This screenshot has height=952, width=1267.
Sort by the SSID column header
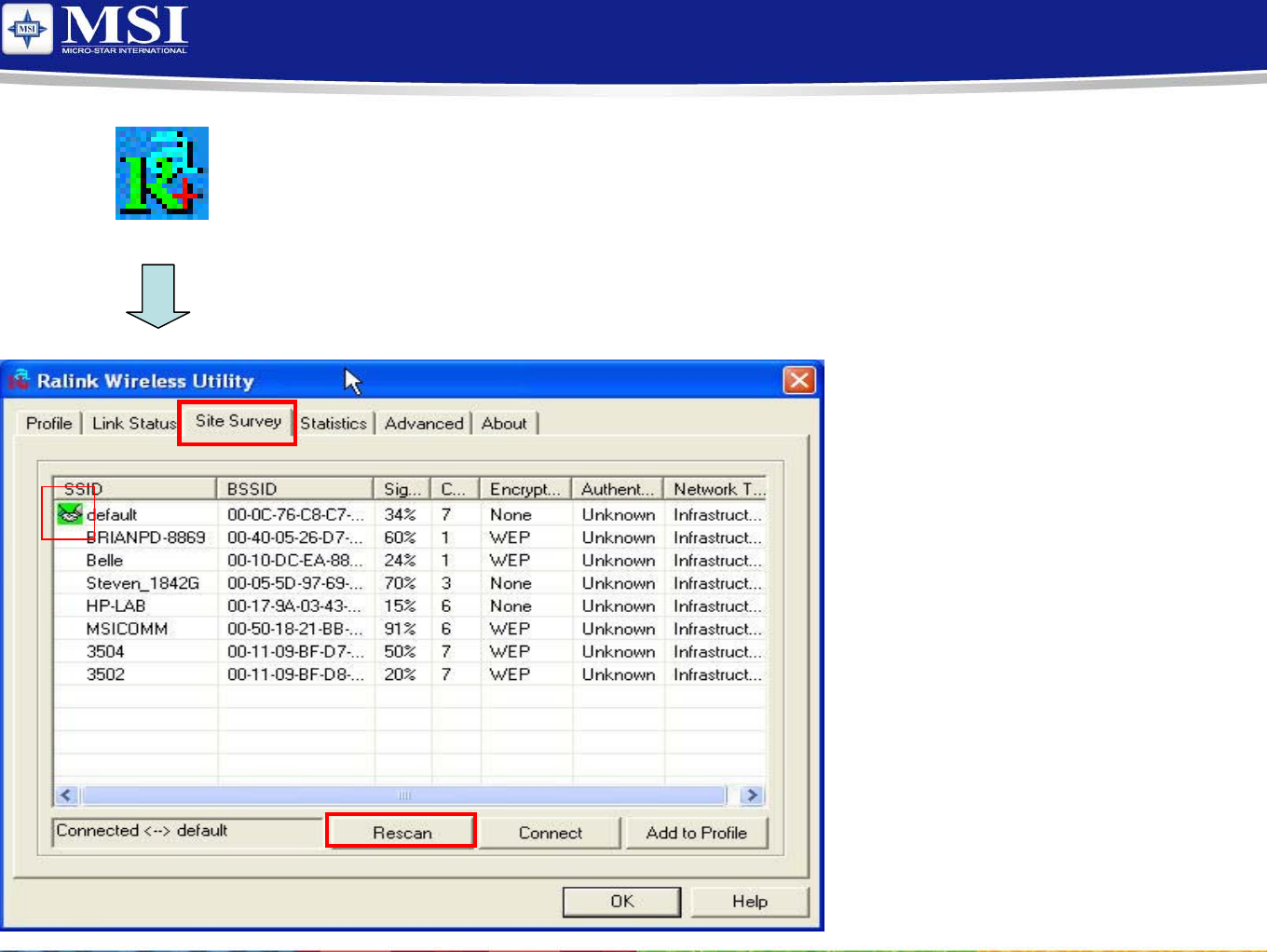(135, 489)
